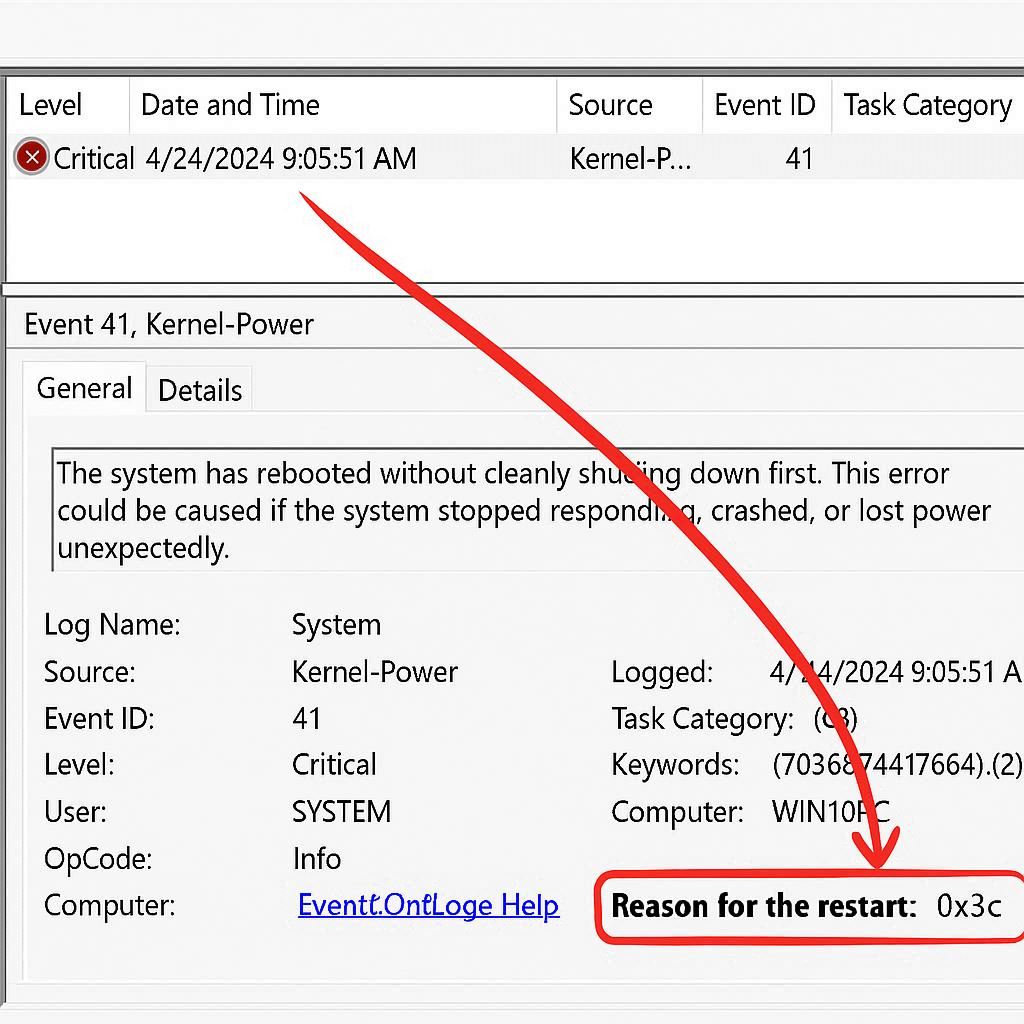Click the Kernel-Power source value in details
Image resolution: width=1024 pixels, height=1024 pixels.
pyautogui.click(x=374, y=672)
